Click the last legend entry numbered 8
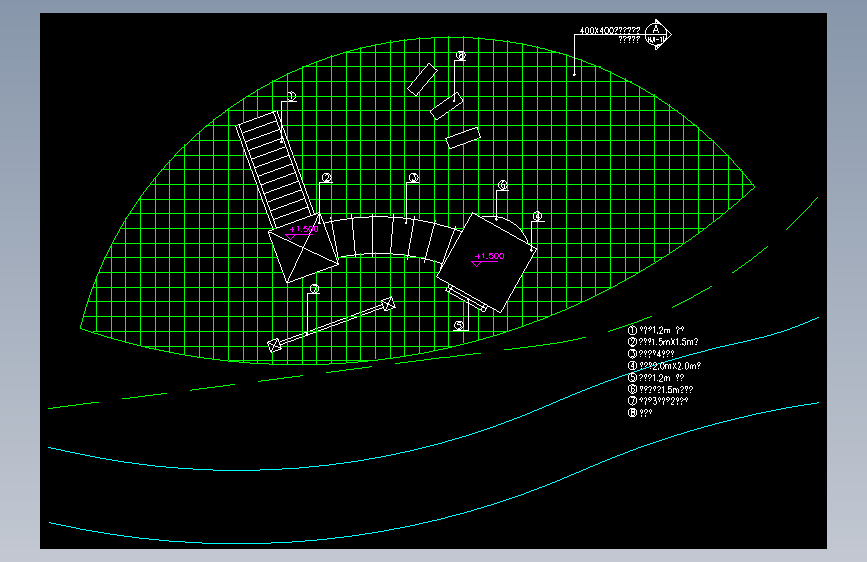This screenshot has height=562, width=867. (640, 413)
